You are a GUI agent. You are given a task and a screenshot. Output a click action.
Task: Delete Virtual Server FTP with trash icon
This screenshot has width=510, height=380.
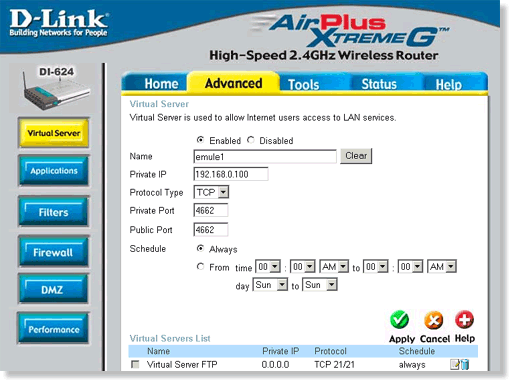(x=465, y=364)
